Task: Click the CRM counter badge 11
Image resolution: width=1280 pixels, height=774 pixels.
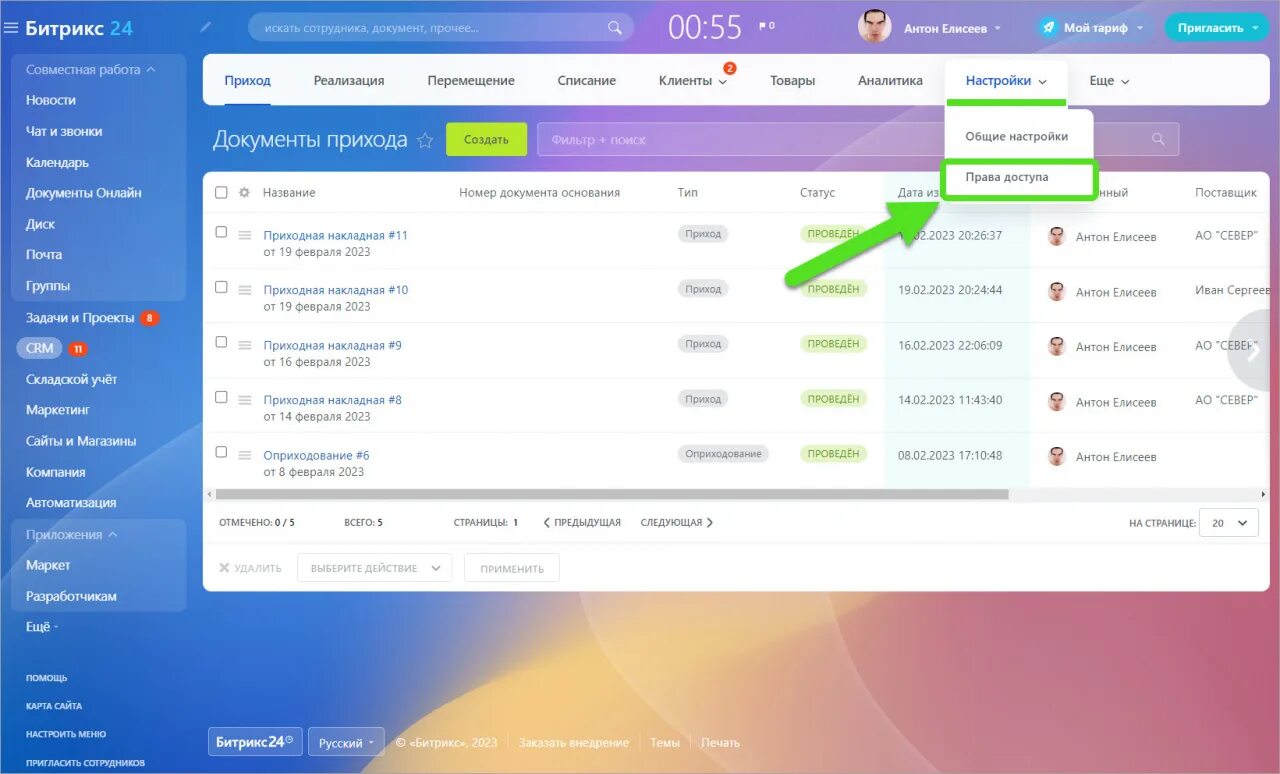Action: point(78,349)
